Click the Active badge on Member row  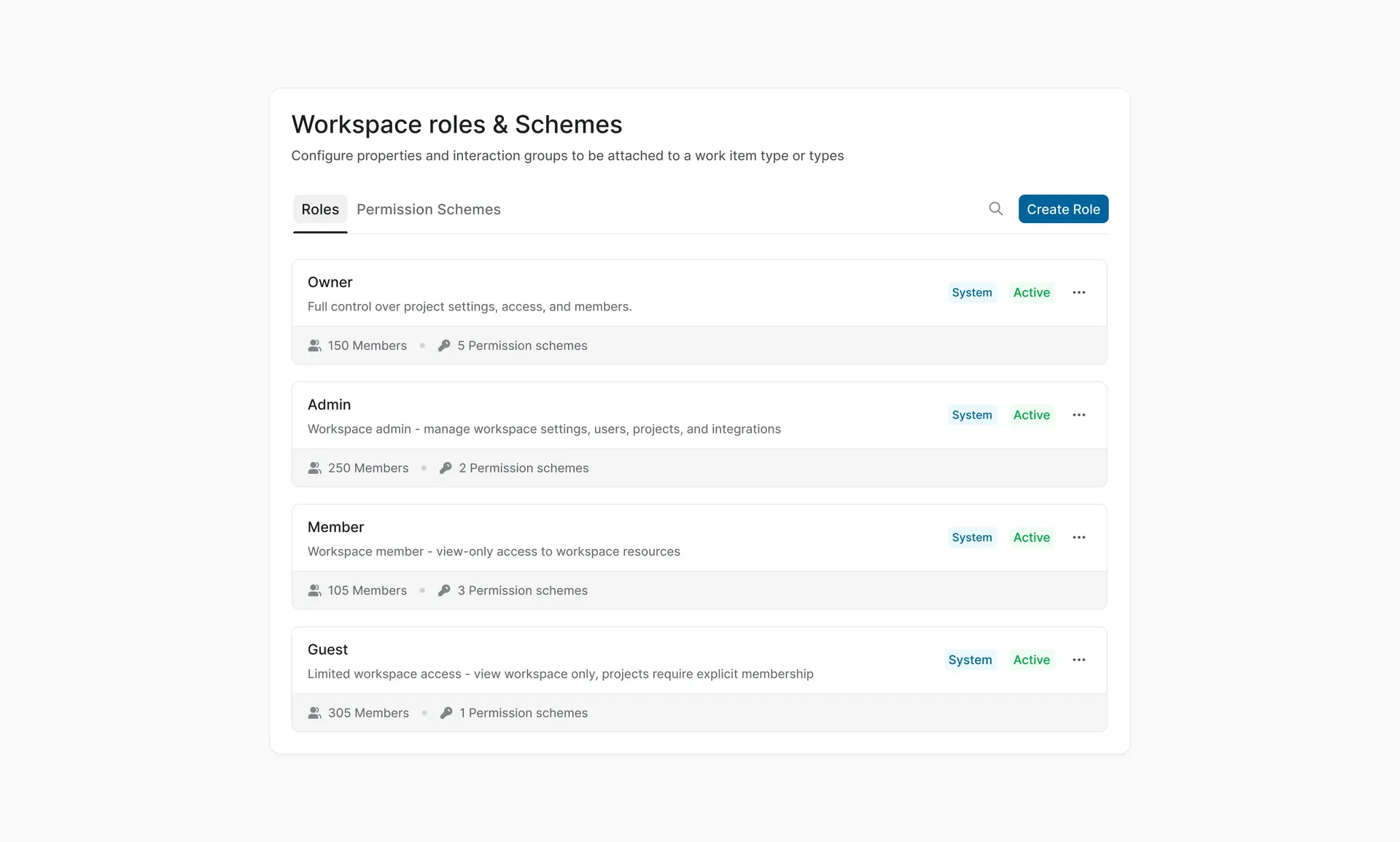tap(1032, 537)
